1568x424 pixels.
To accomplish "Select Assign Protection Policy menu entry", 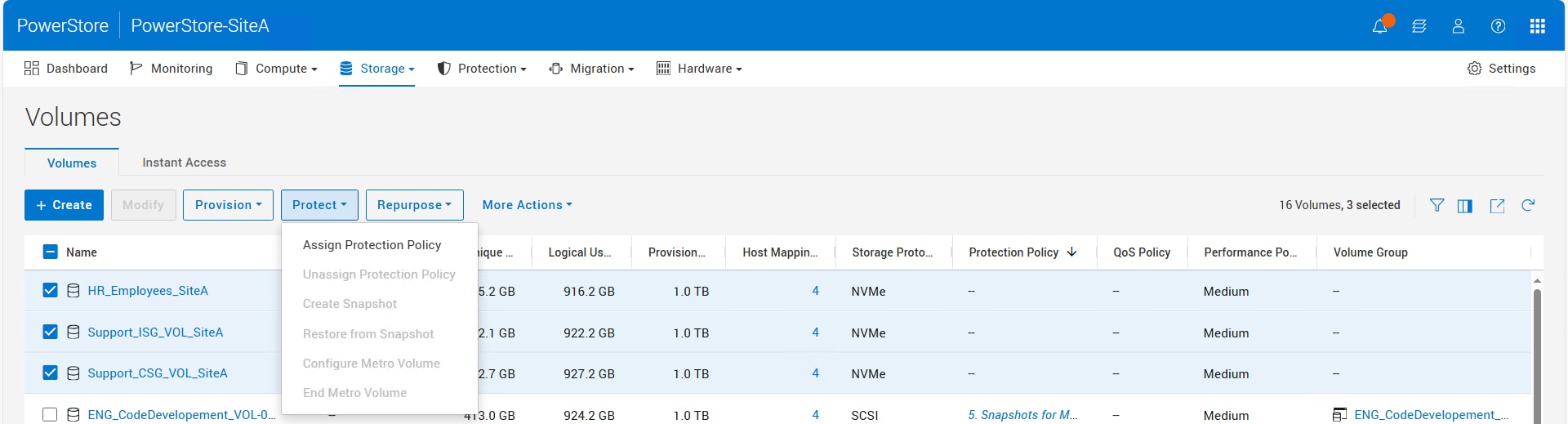I will coord(380,245).
